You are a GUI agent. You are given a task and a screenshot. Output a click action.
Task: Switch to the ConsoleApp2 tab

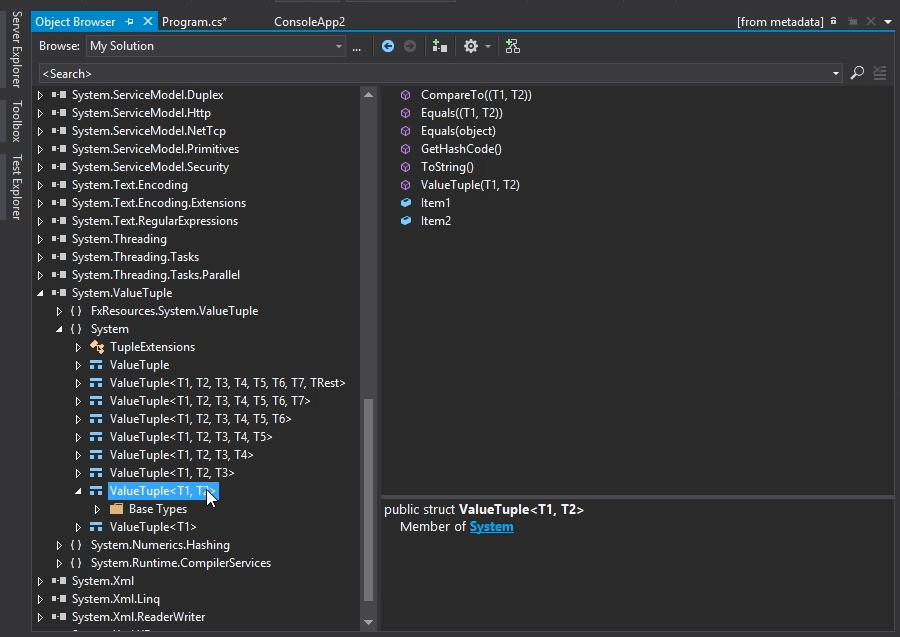tap(309, 22)
